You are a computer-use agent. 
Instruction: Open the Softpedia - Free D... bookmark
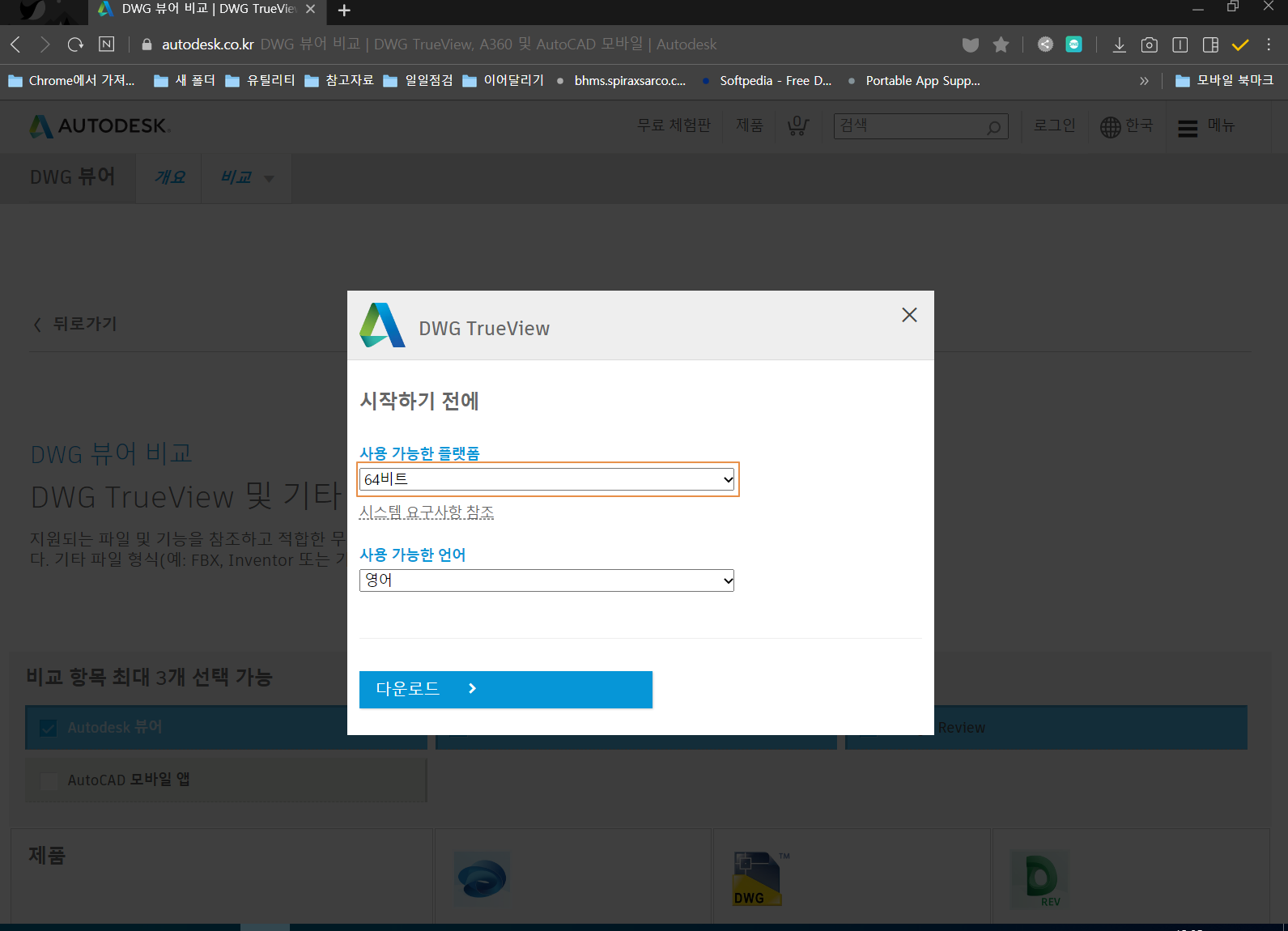(x=766, y=81)
